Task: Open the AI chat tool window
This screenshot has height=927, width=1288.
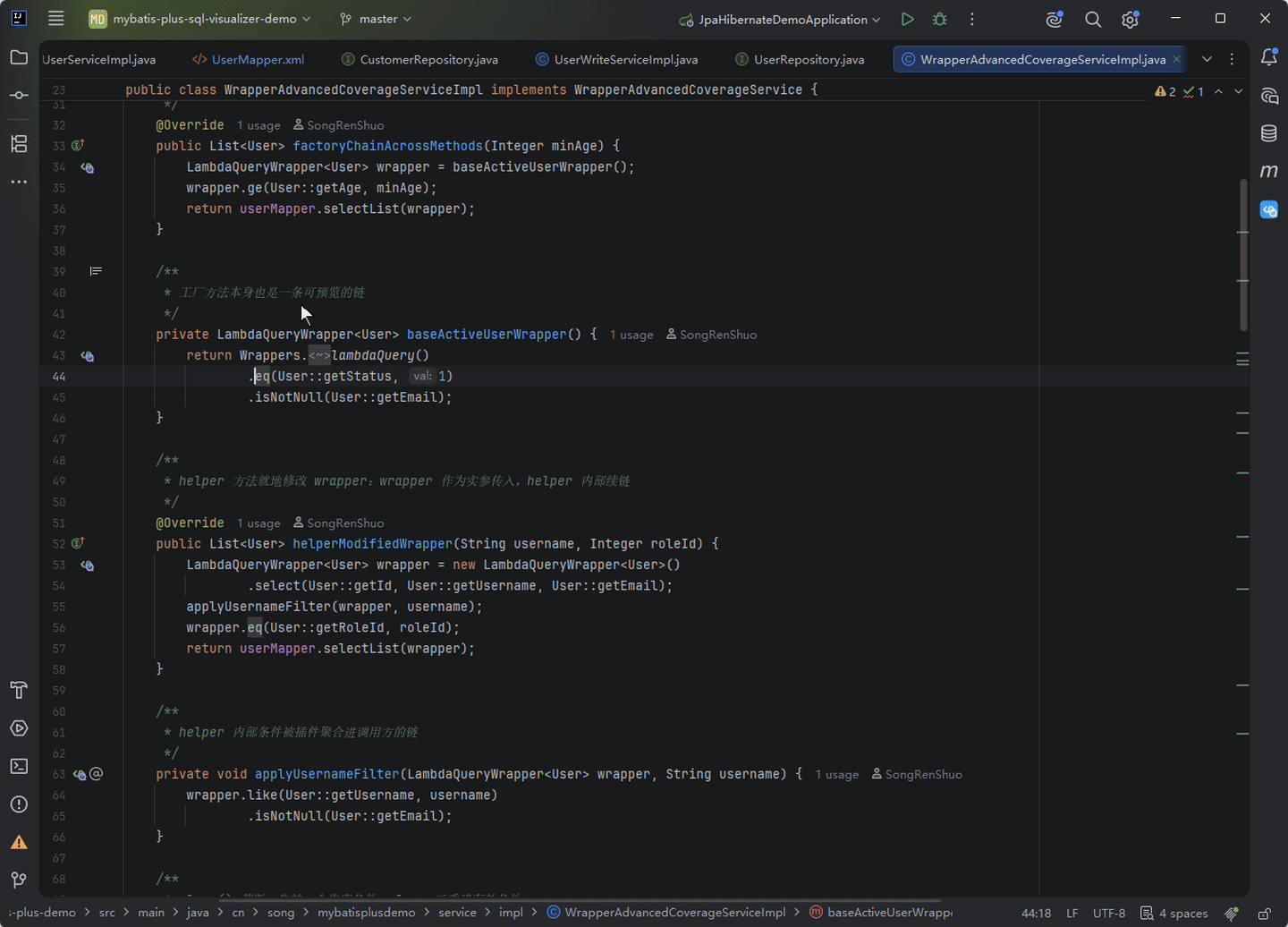Action: [1268, 96]
